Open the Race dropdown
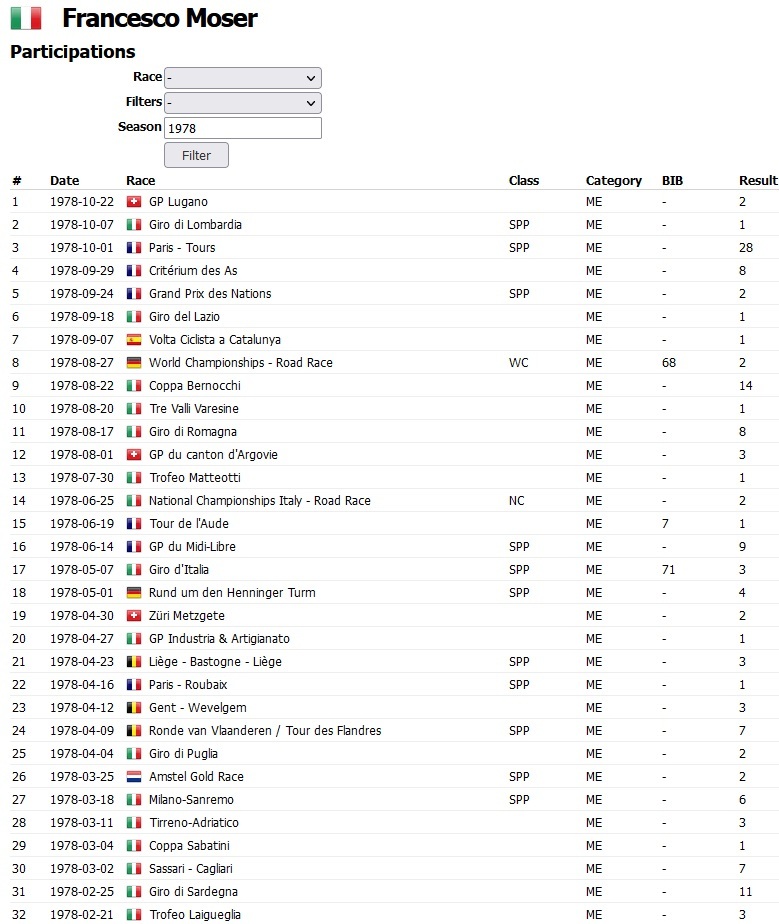 [x=242, y=78]
